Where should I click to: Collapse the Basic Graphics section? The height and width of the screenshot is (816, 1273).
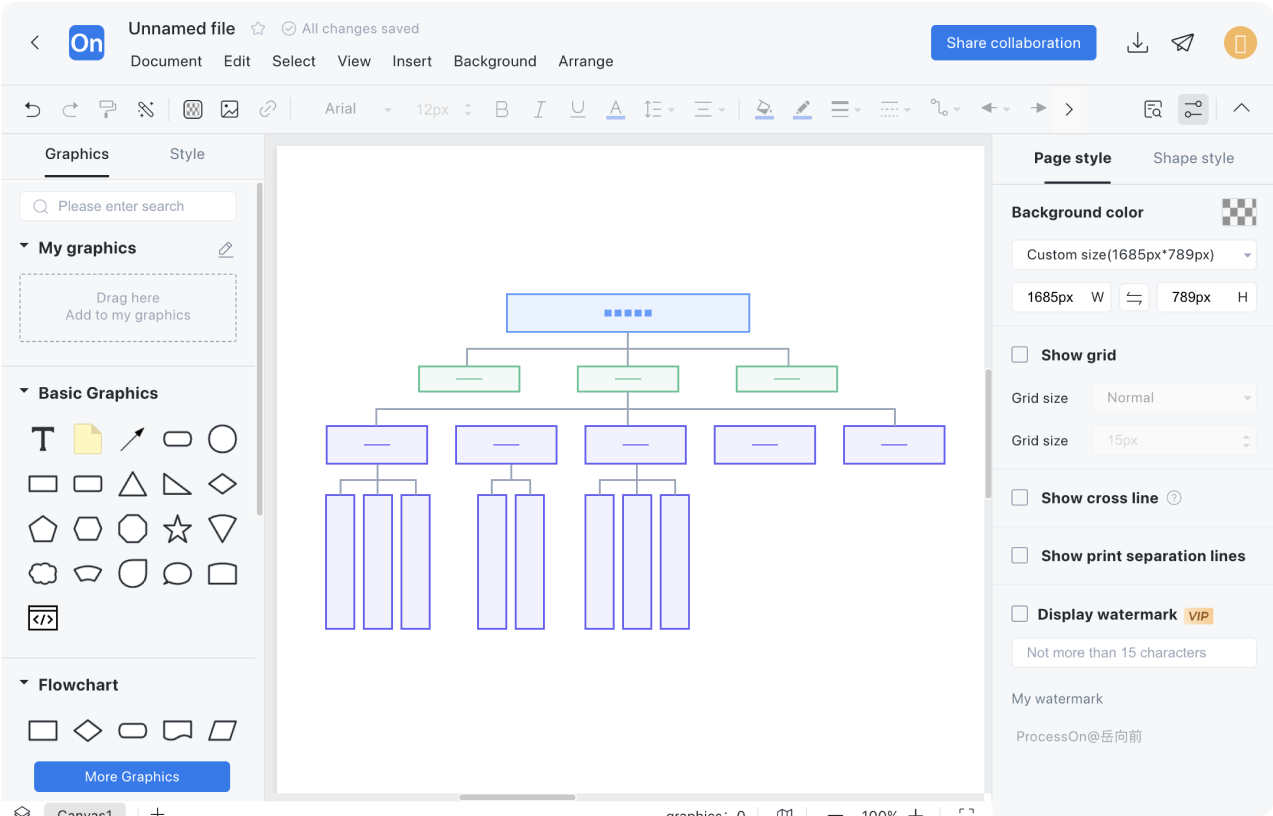[24, 393]
